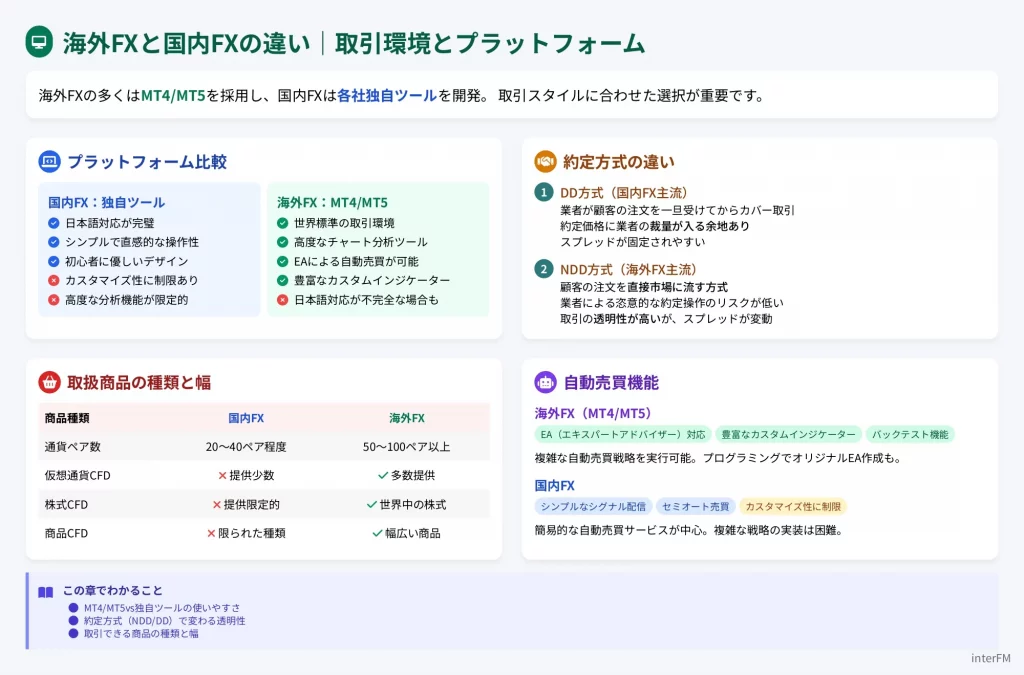Click the blue checkmark beside 日本語対応が完璧
The image size is (1024, 675).
point(54,223)
